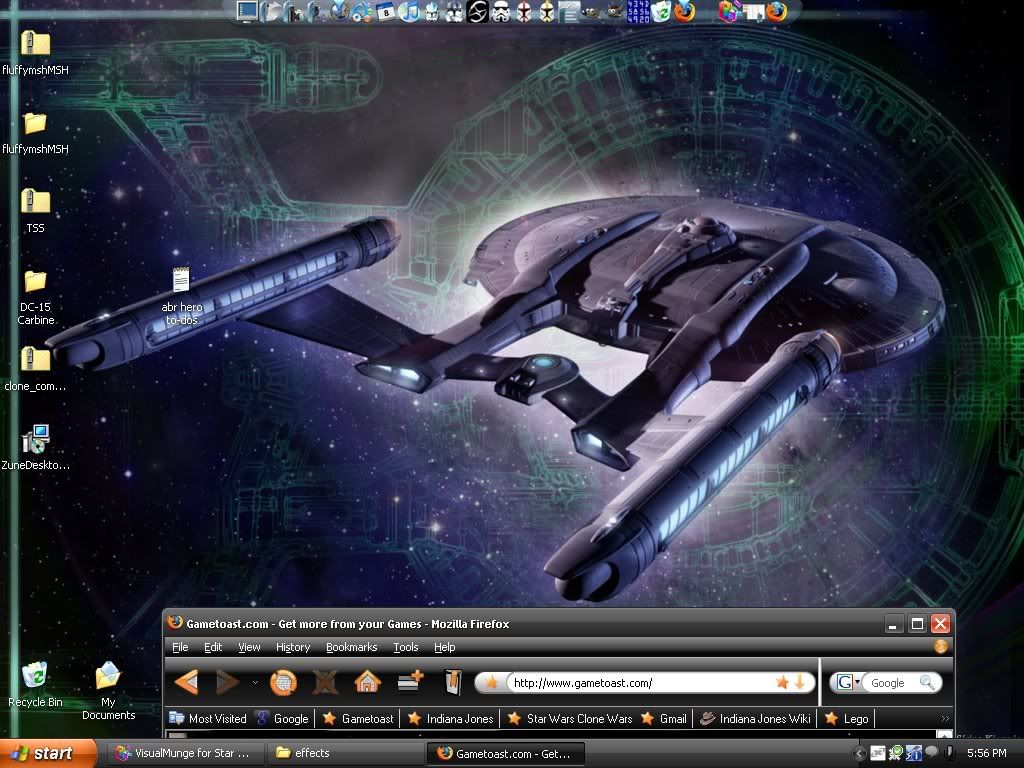Screen dimensions: 1024x768
Task: Open the History menu in Firefox
Action: coord(293,647)
